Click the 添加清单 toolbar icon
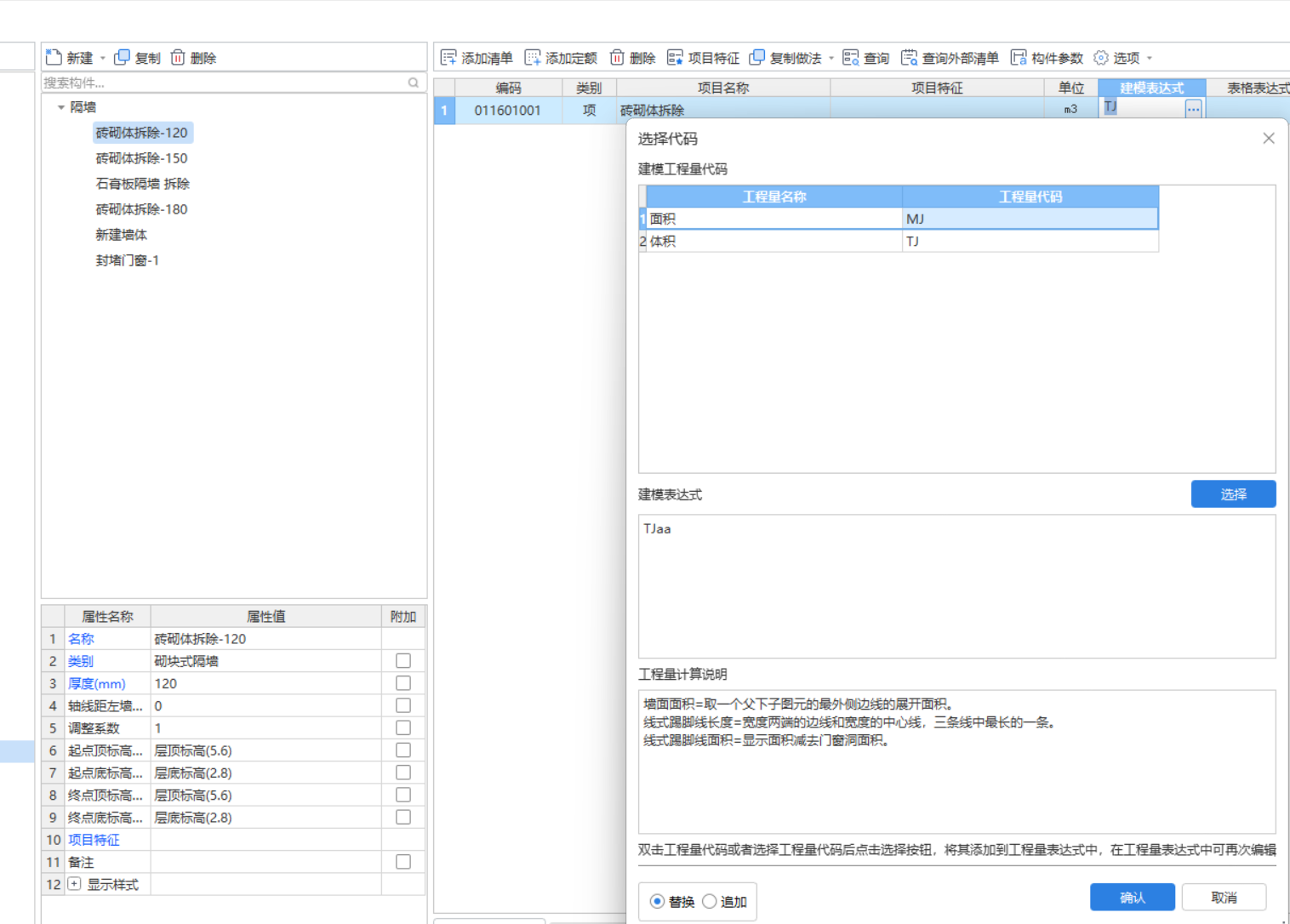Screen dimensions: 1290x924 point(448,57)
